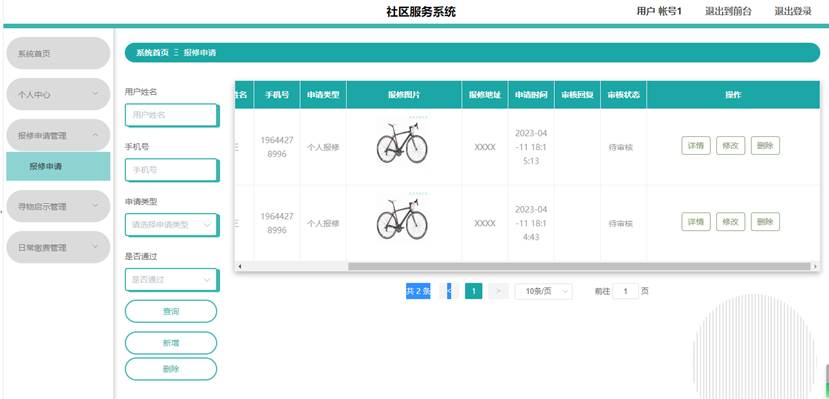Click the table's horizontal scrollbar
Viewport: 829px width, 399px height.
(579, 266)
